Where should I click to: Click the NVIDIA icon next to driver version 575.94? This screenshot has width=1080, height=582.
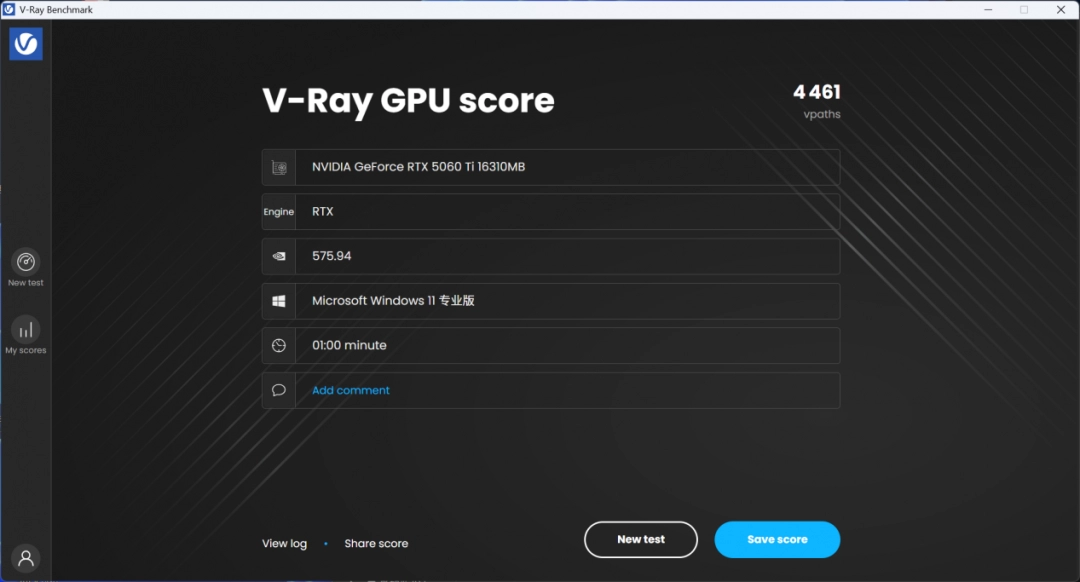tap(278, 256)
